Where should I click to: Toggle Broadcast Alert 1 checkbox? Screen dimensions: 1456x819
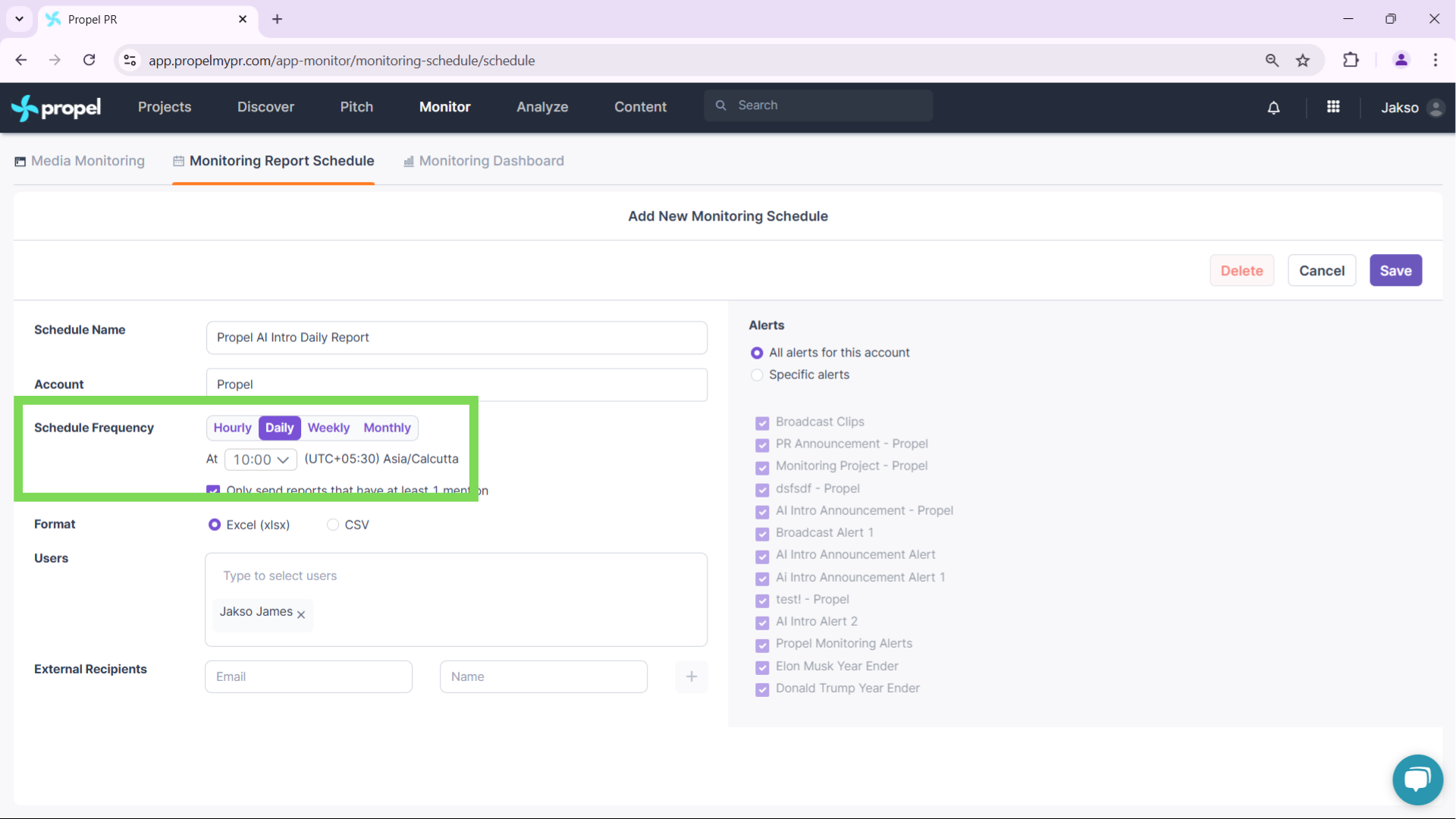[x=762, y=534]
